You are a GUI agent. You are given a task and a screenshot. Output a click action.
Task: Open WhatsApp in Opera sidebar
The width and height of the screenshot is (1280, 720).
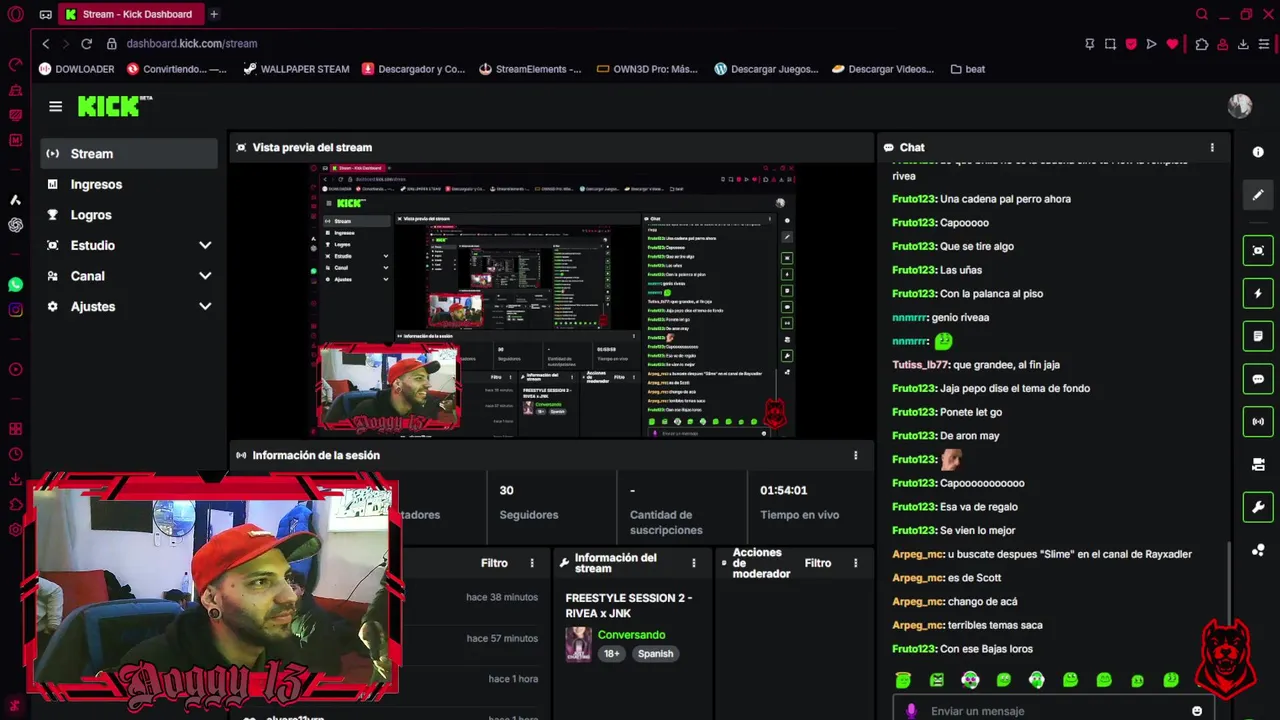click(x=15, y=285)
